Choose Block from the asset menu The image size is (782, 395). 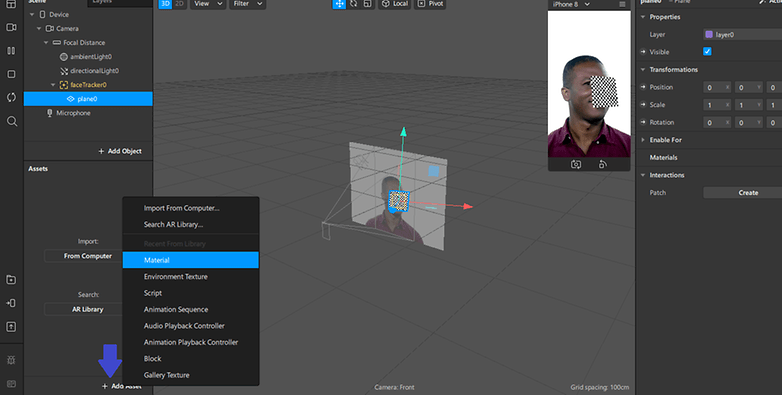pos(191,359)
